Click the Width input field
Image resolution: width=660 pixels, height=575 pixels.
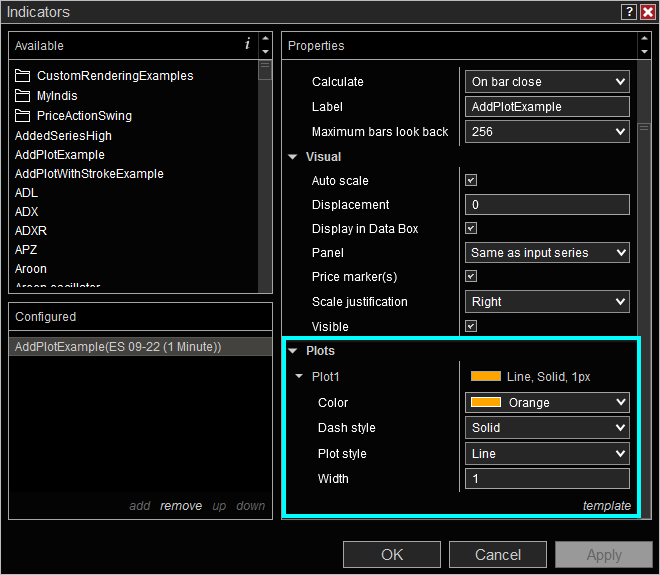(x=547, y=479)
